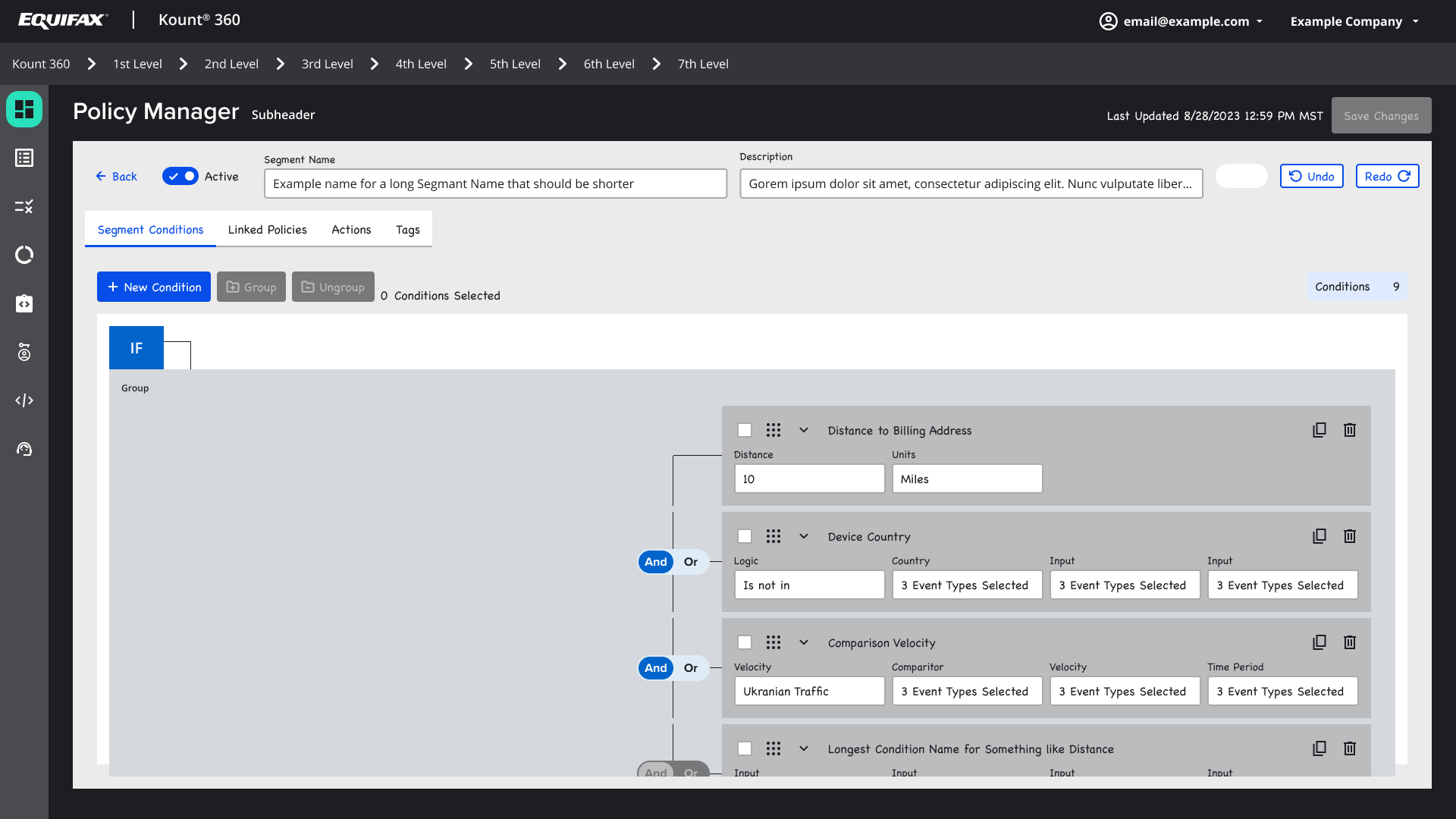
Task: Collapse the Device Country condition
Action: click(804, 536)
